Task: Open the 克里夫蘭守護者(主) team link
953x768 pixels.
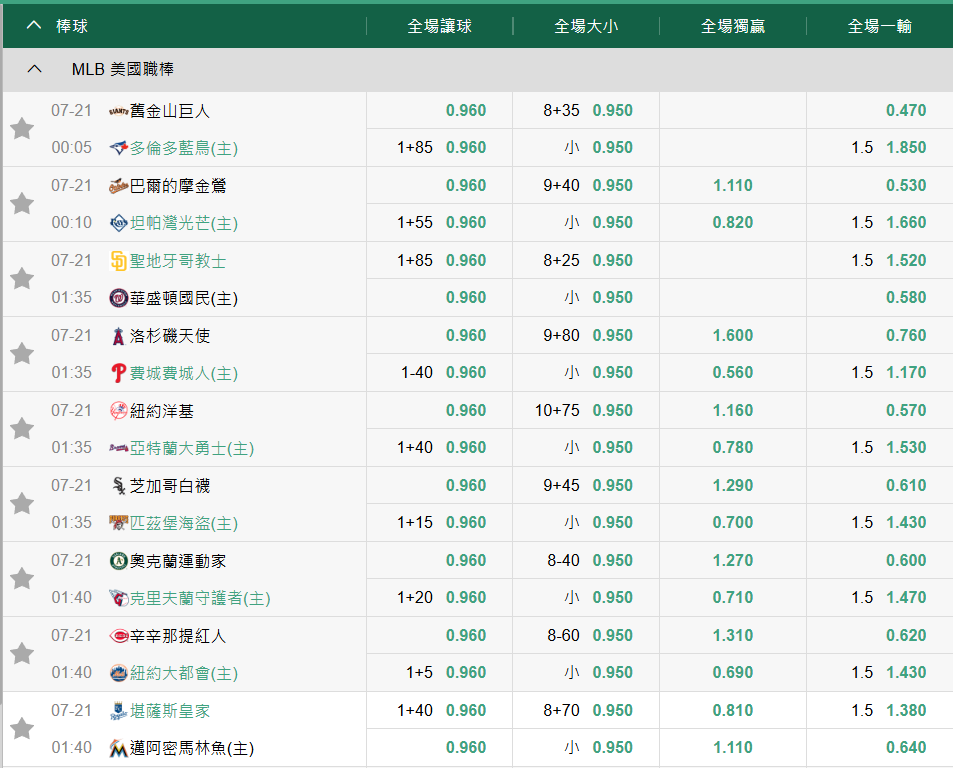Action: pos(200,598)
